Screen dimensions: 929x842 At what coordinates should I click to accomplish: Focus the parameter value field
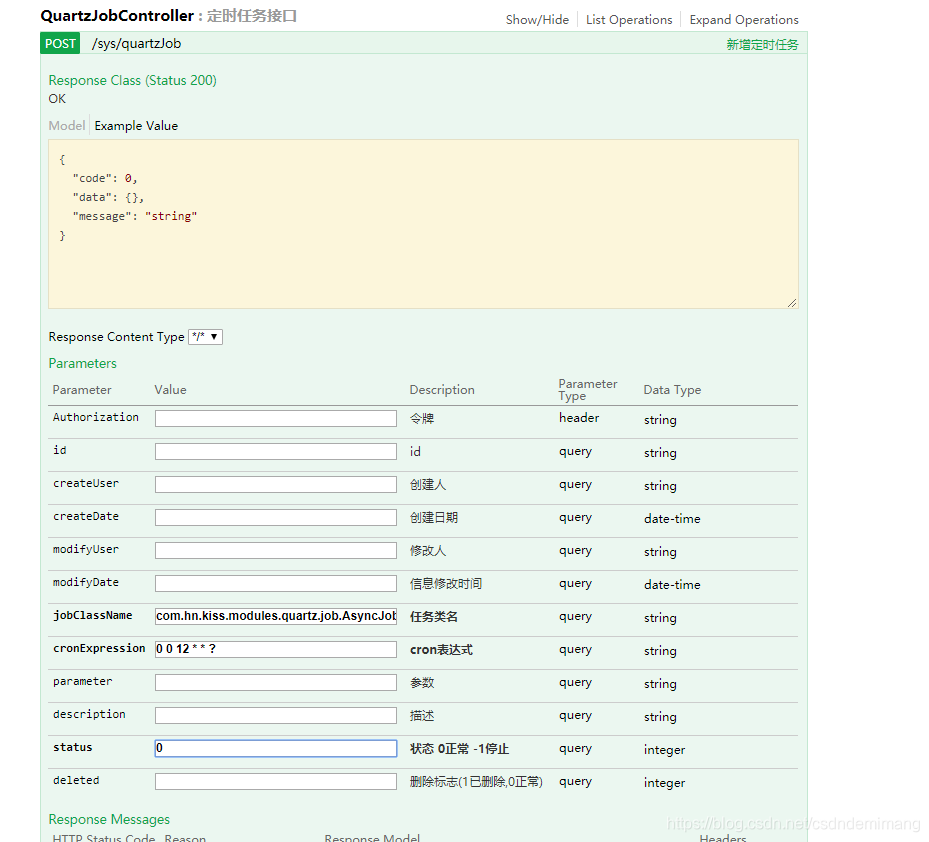coord(276,683)
